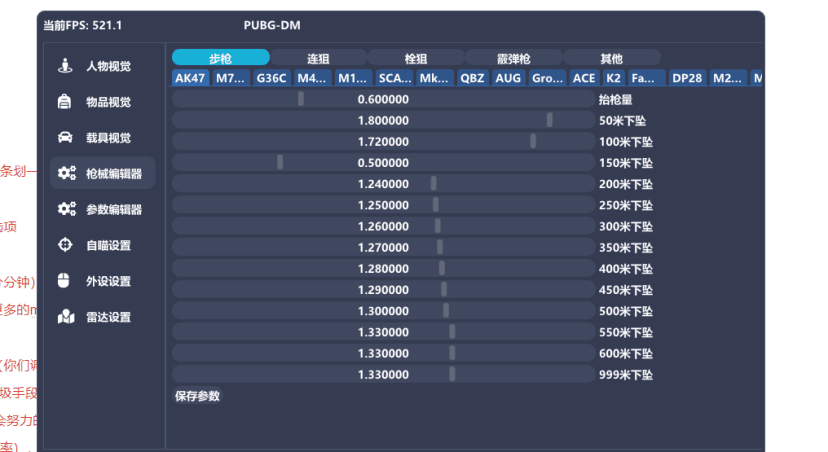The height and width of the screenshot is (452, 828).
Task: Click the PUBG-DM window title
Action: 272,25
